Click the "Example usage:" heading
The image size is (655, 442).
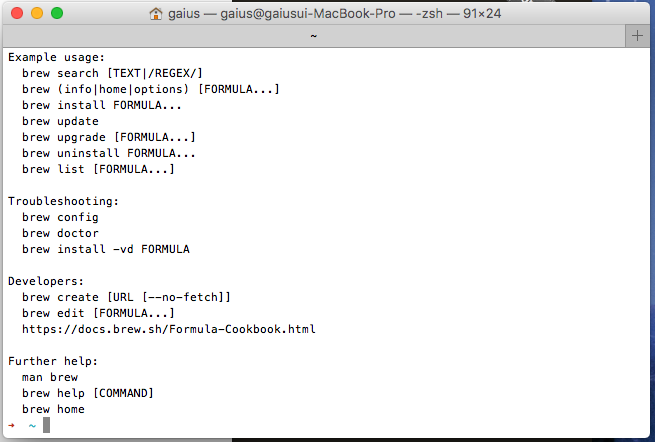click(x=57, y=57)
